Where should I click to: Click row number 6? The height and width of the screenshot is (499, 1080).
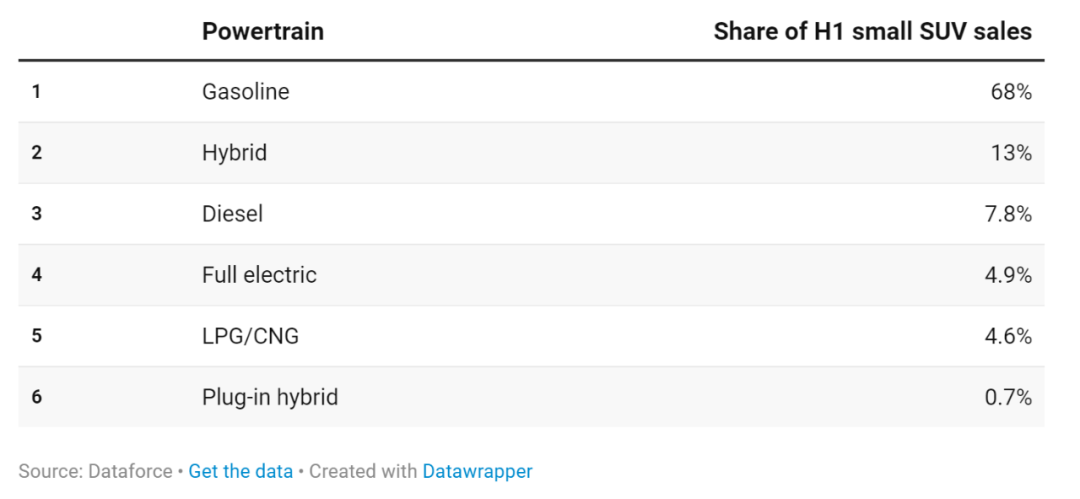click(x=36, y=397)
